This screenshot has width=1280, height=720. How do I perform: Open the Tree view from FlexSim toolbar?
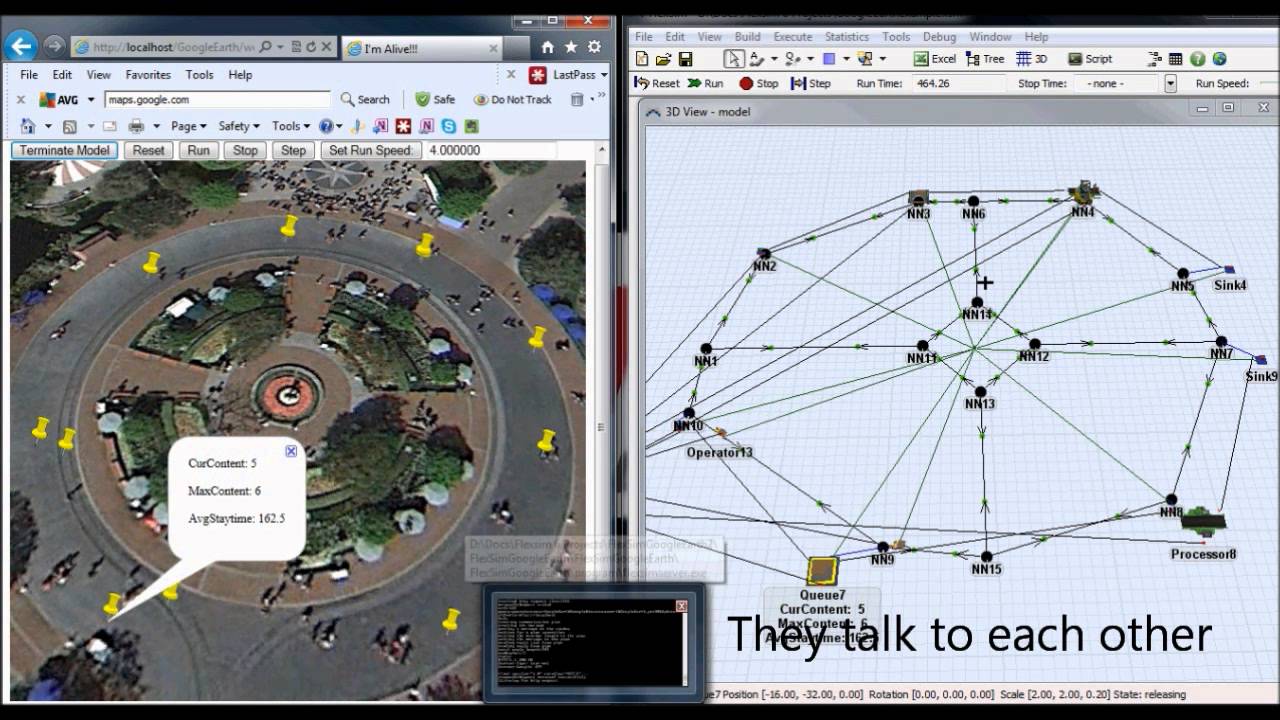click(985, 59)
